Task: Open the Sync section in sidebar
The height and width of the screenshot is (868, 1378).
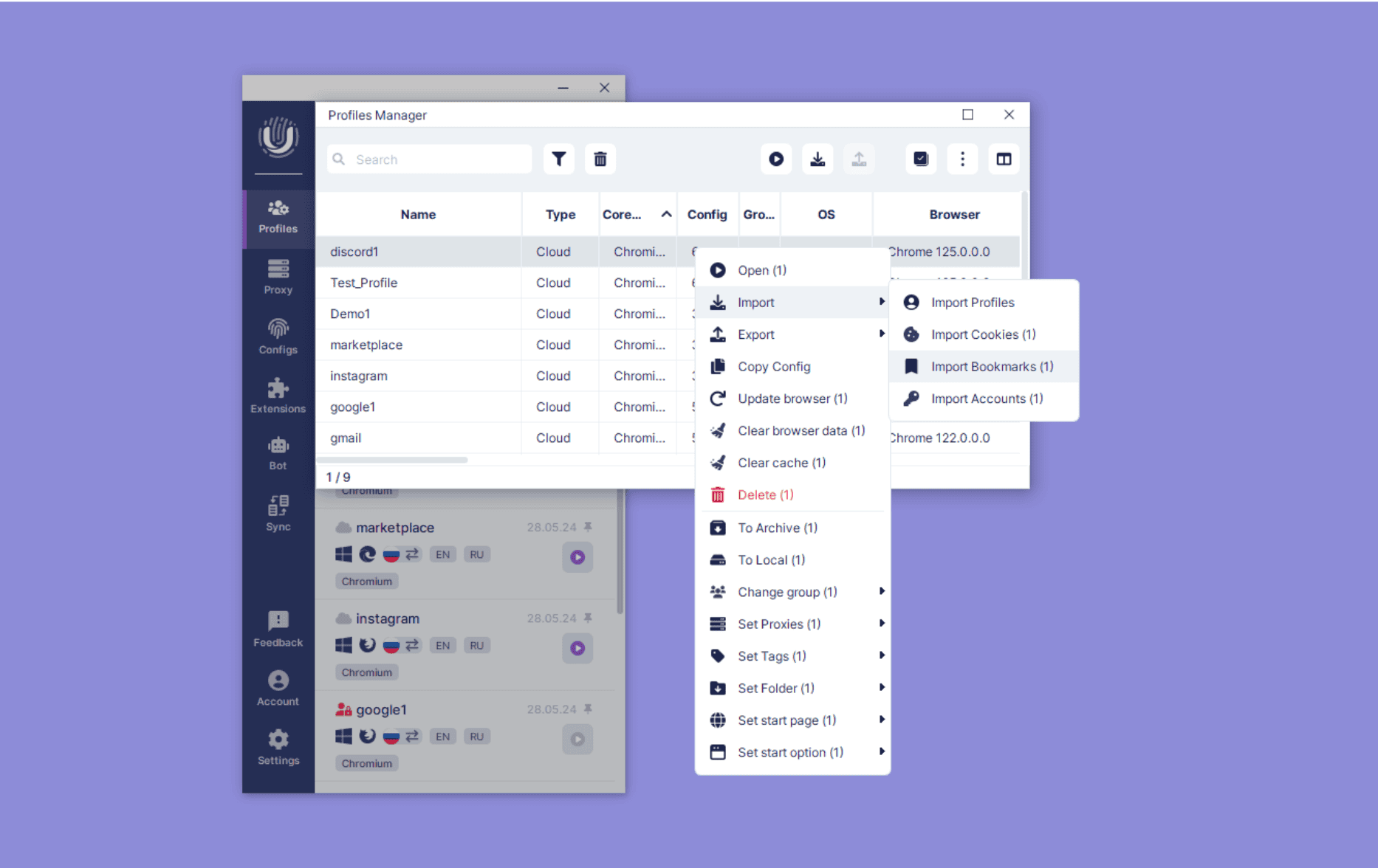Action: (x=278, y=513)
